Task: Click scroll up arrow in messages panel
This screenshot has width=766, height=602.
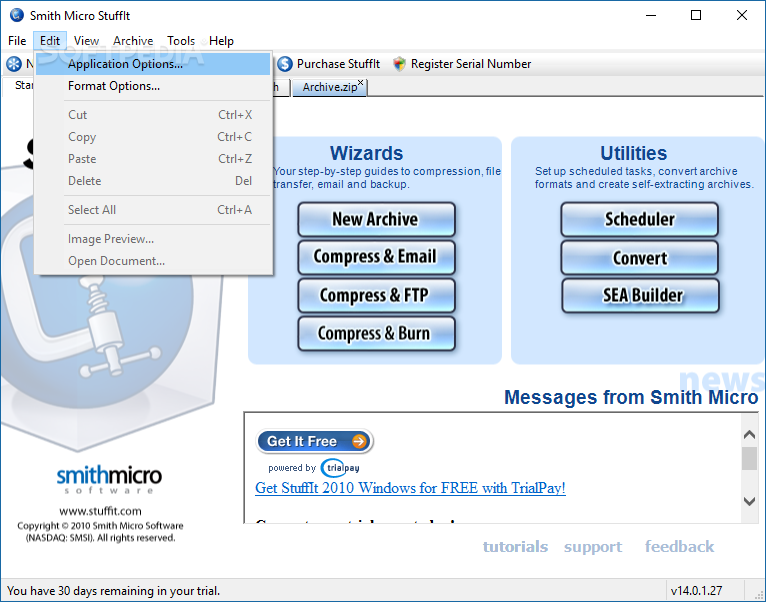Action: click(x=749, y=434)
